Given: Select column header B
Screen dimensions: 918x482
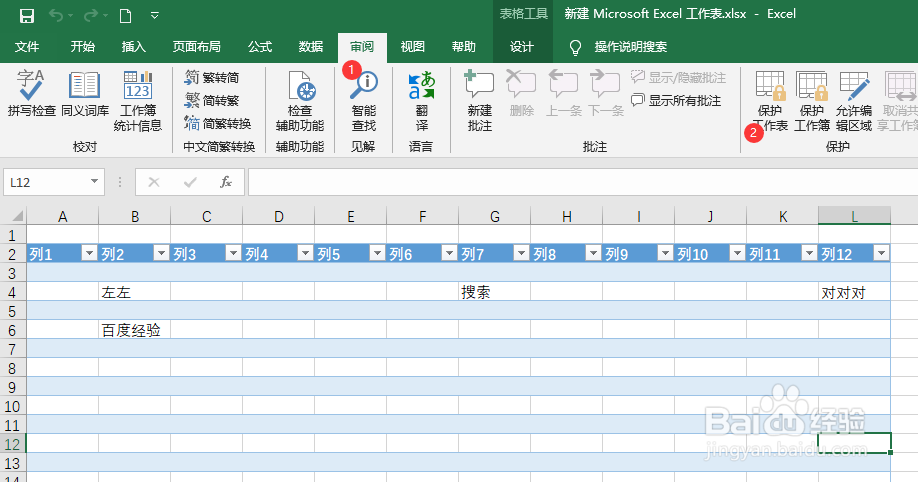Looking at the screenshot, I should [135, 216].
